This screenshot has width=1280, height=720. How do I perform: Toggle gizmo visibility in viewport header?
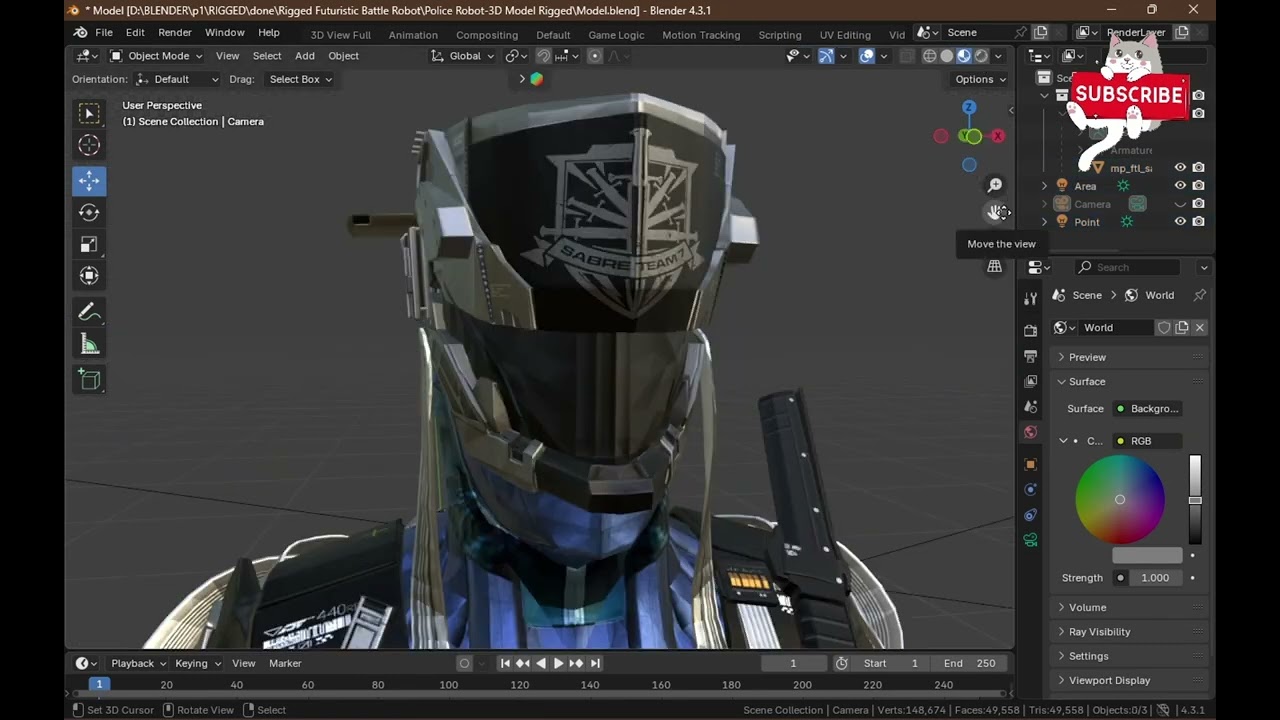tap(826, 56)
